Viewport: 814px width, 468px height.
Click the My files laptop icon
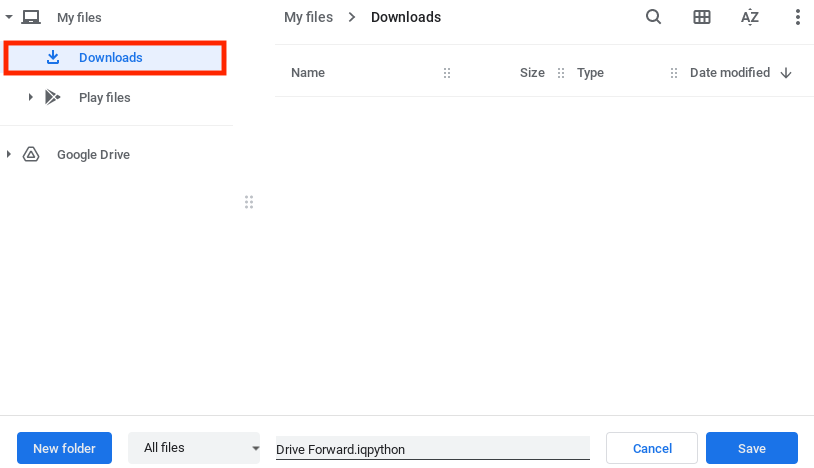pyautogui.click(x=31, y=17)
